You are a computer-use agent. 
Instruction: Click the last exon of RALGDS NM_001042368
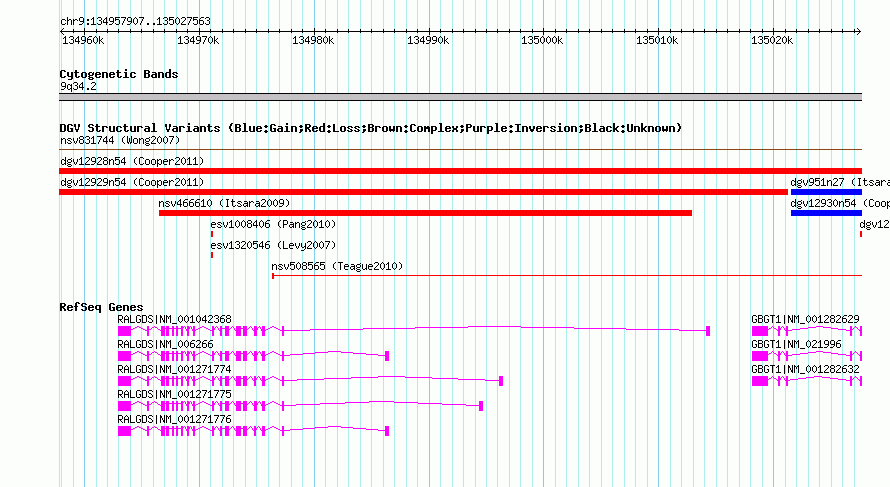[708, 331]
